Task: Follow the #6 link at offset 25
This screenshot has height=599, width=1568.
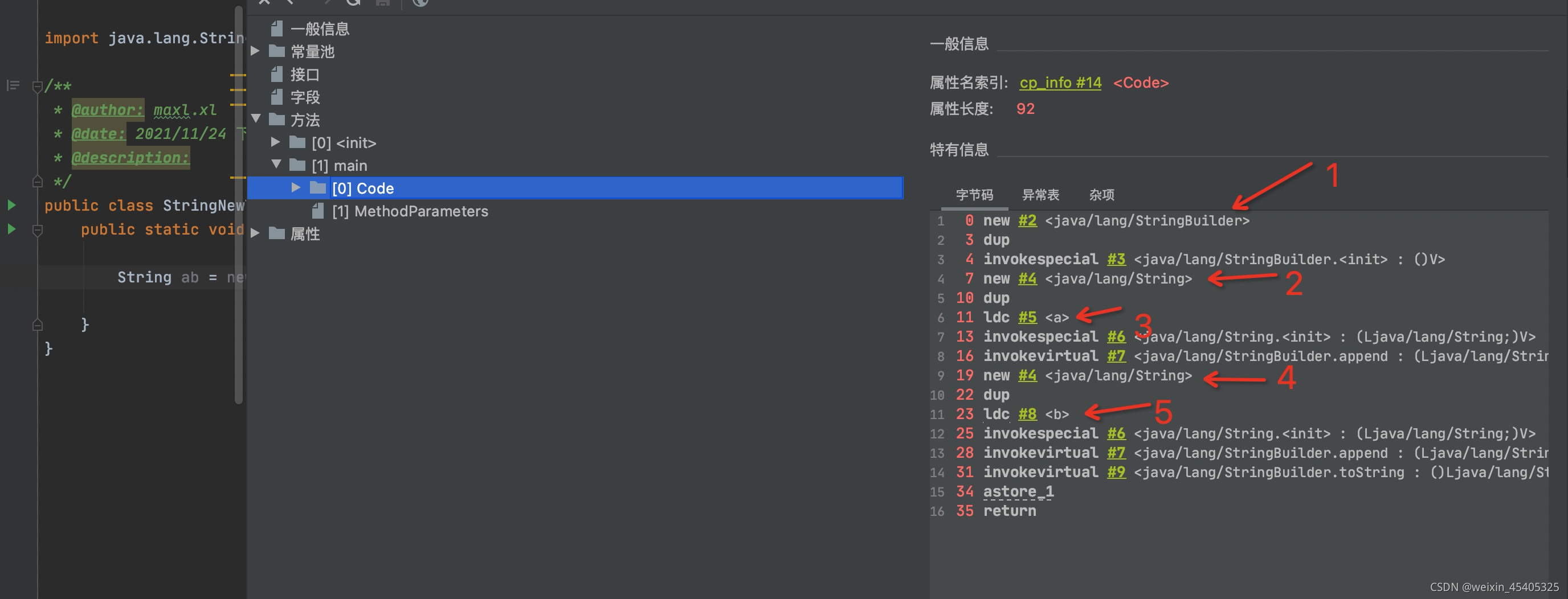Action: (1116, 433)
